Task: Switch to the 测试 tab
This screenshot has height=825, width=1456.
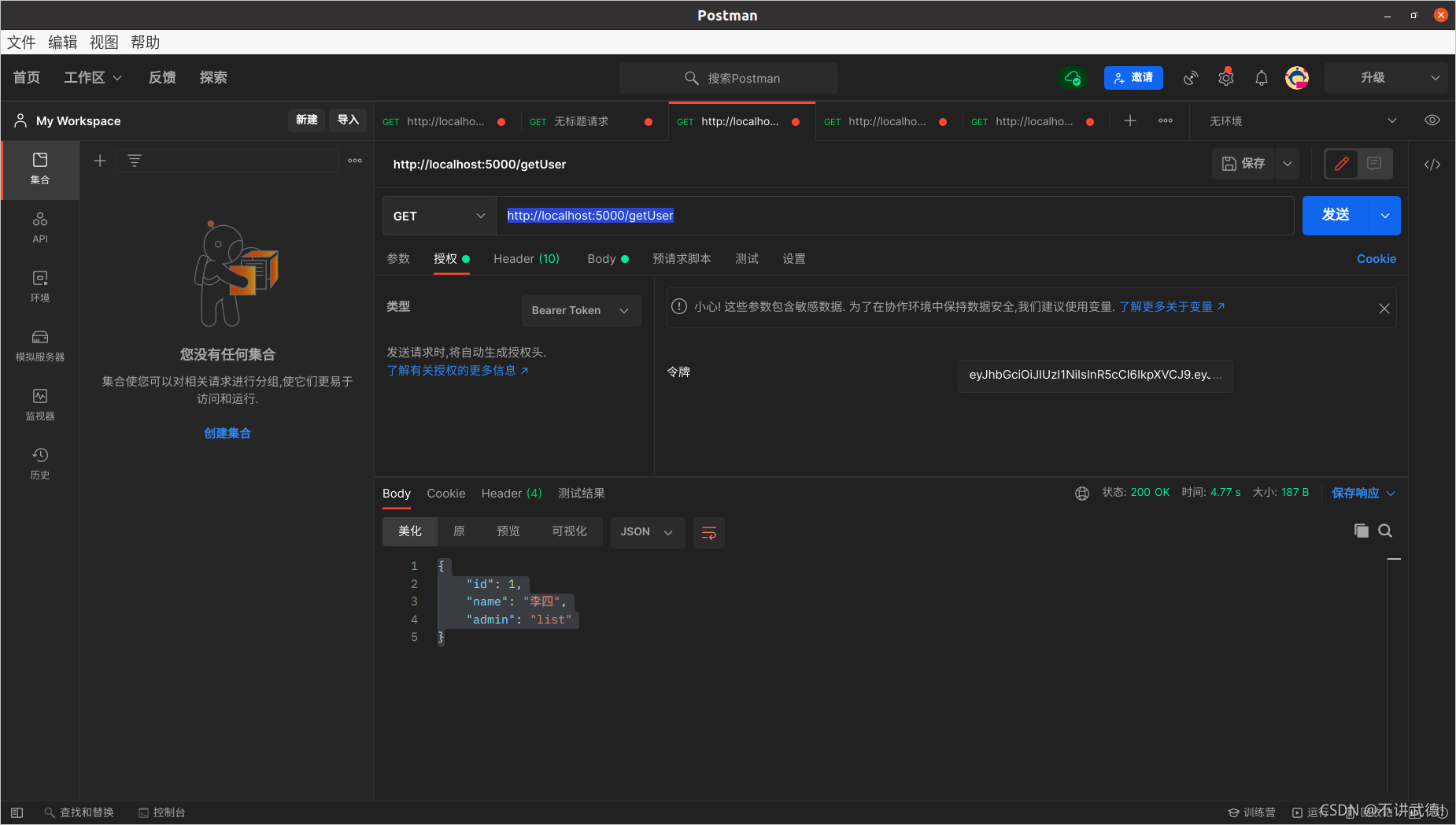Action: [x=747, y=259]
